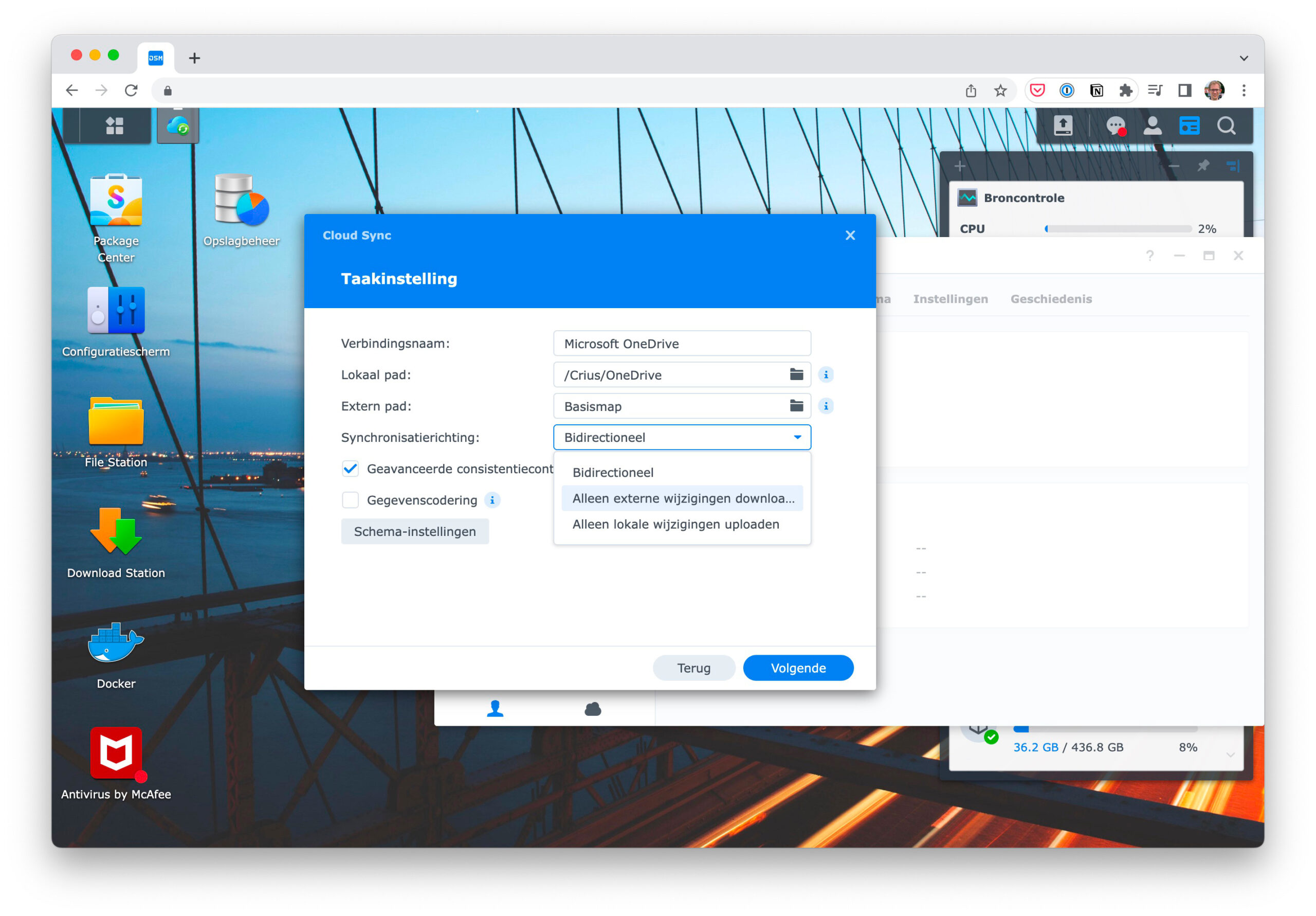
Task: Click the Cloud Sync taskbar icon
Action: coord(178,125)
